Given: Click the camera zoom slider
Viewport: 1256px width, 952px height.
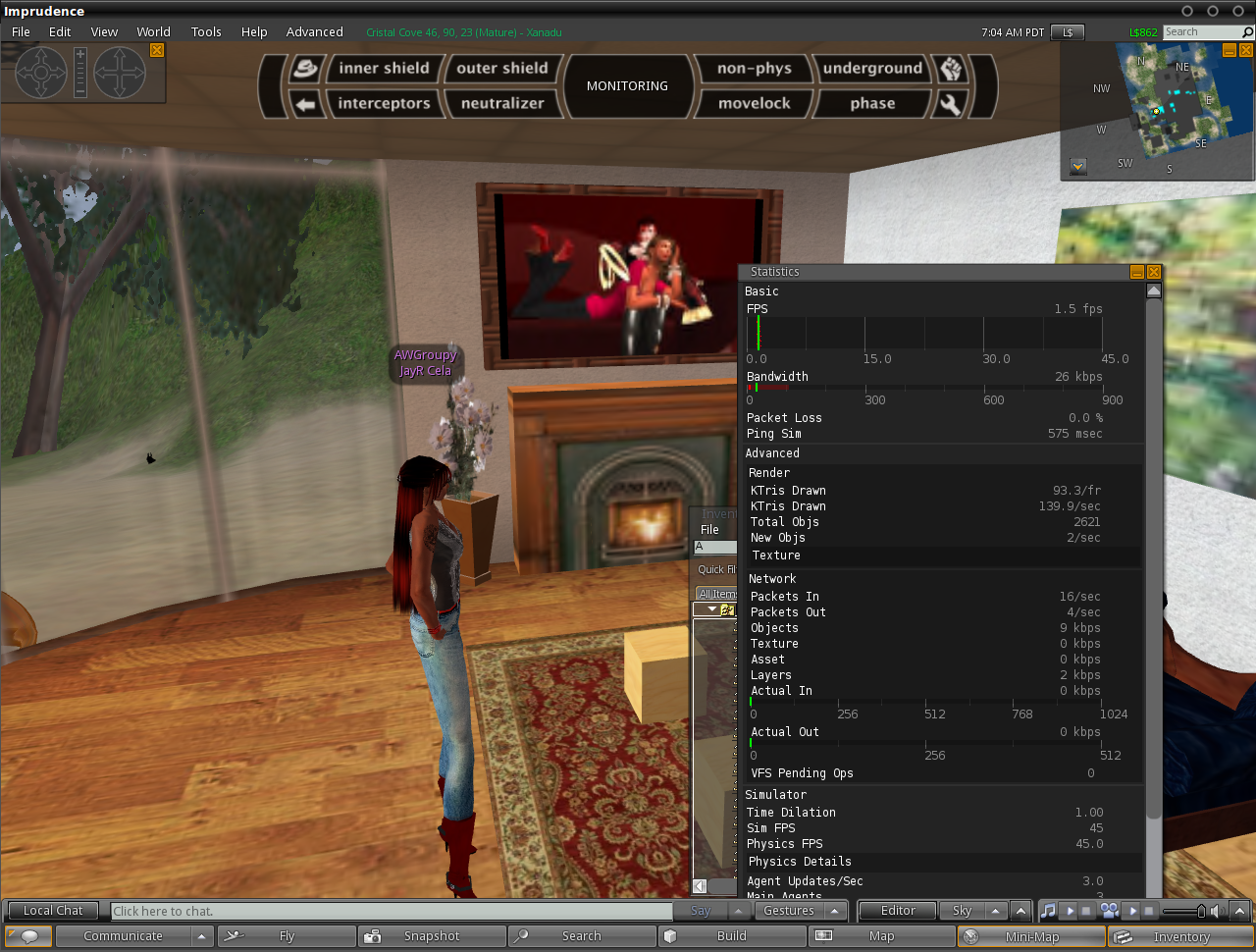Looking at the screenshot, I should (80, 73).
